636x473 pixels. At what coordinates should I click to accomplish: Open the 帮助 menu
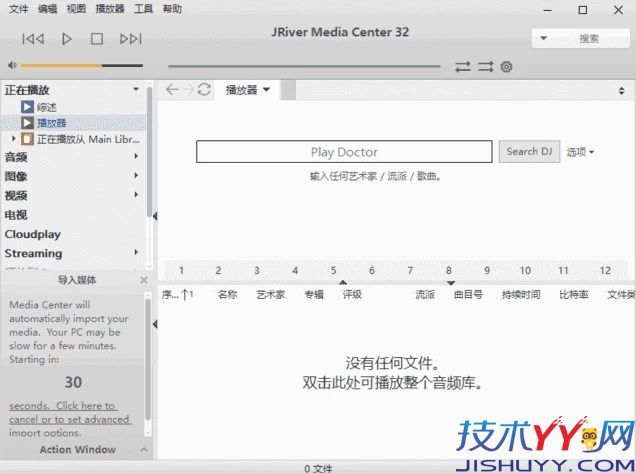172,9
